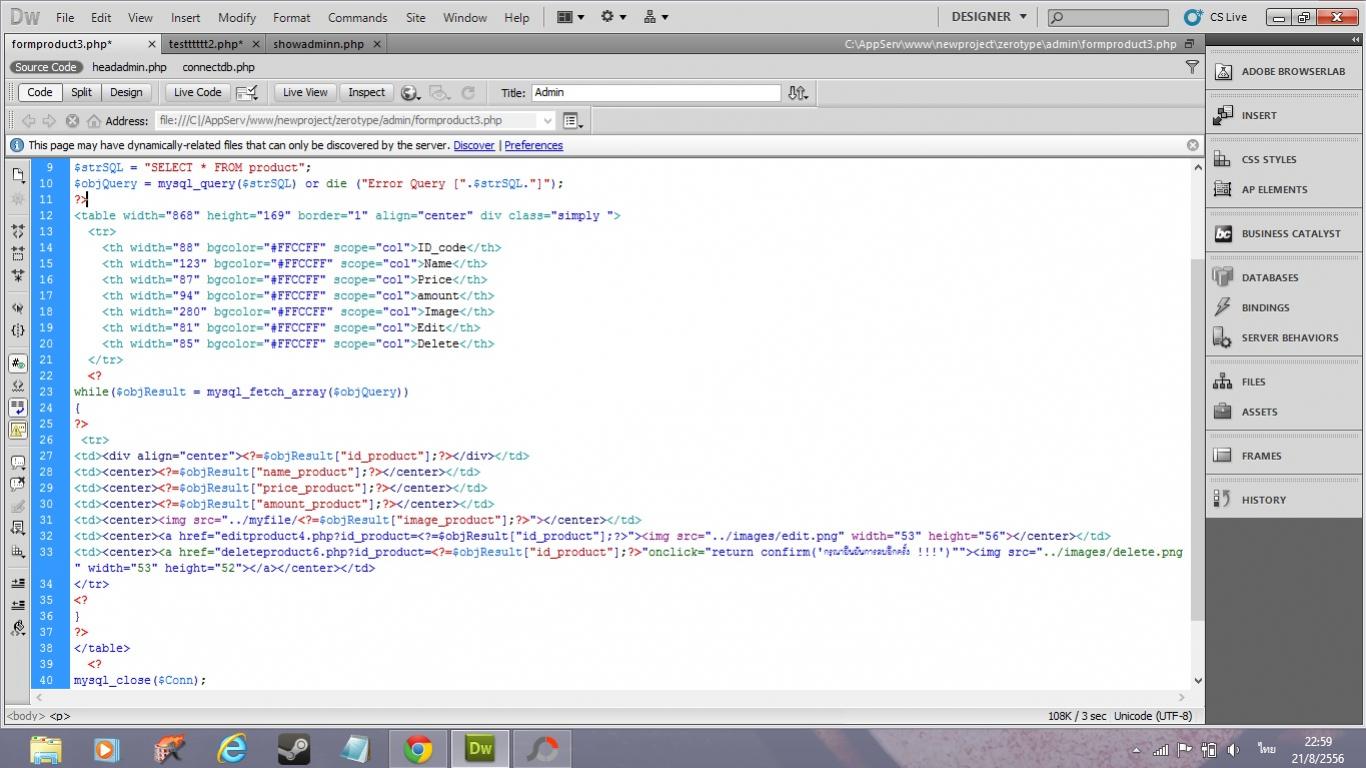Click the Remove Comment icon

click(18, 484)
